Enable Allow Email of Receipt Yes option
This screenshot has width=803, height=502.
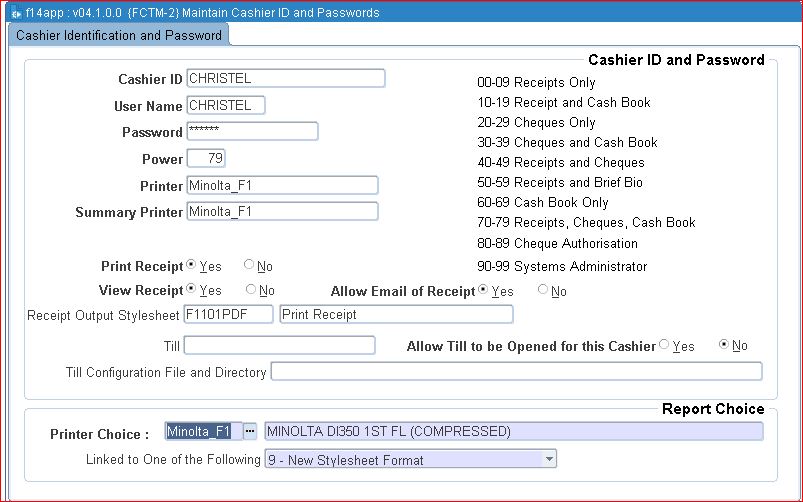click(x=485, y=290)
